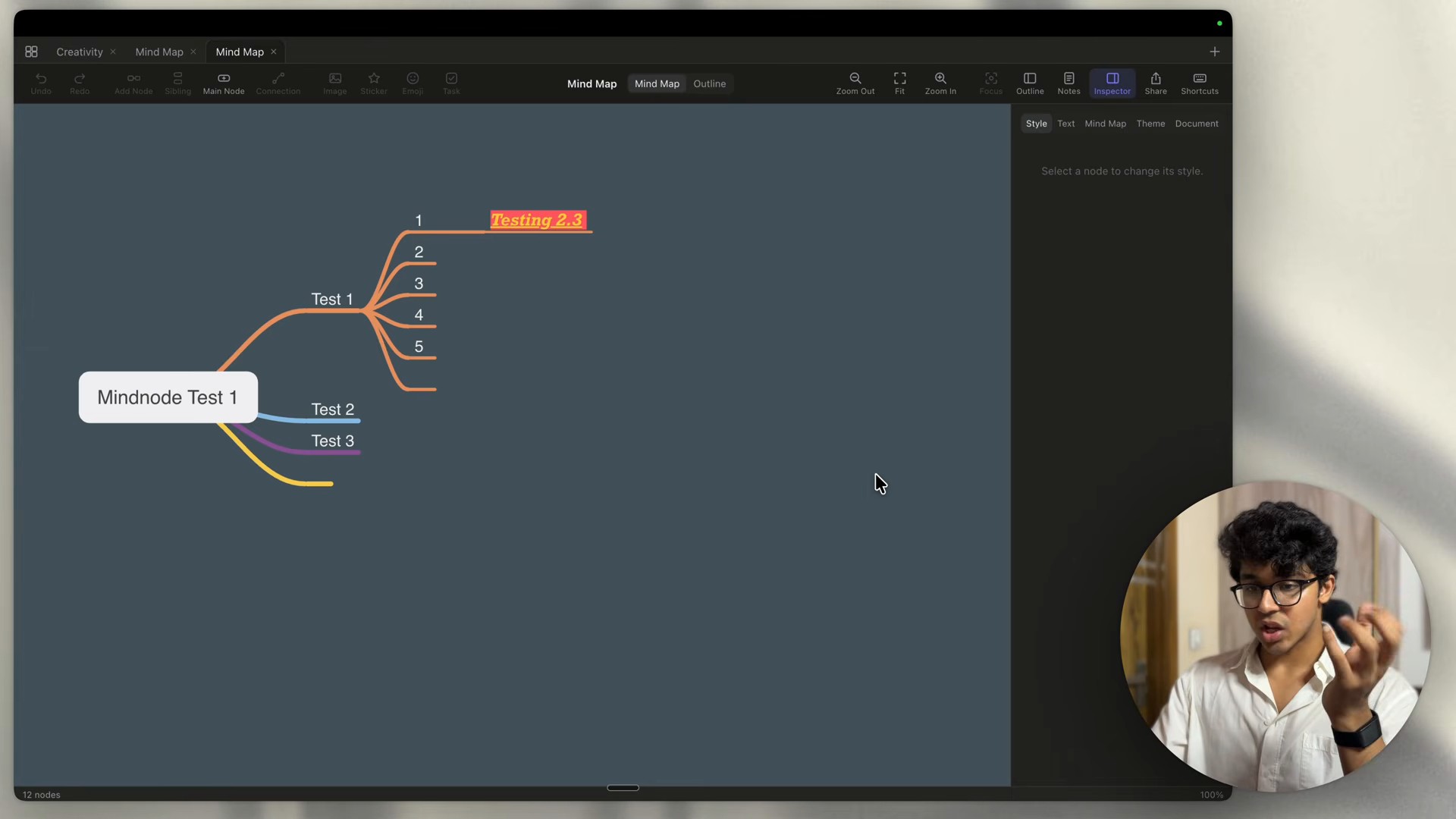Click the Add Node icon
Image resolution: width=1456 pixels, height=819 pixels.
click(x=133, y=83)
